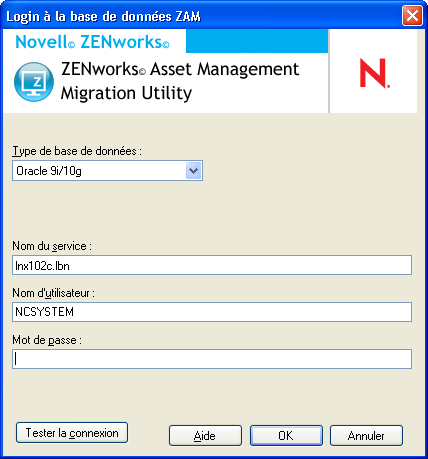Click the red Novell N logo
The image size is (428, 459).
pos(374,73)
